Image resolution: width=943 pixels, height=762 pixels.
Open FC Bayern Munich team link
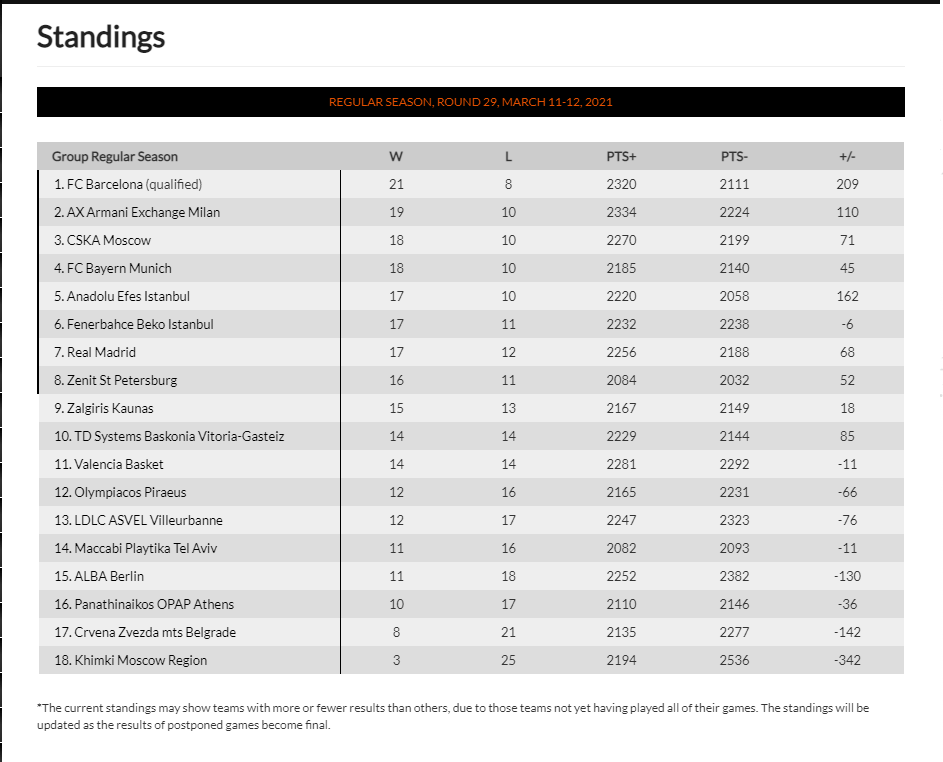(119, 268)
